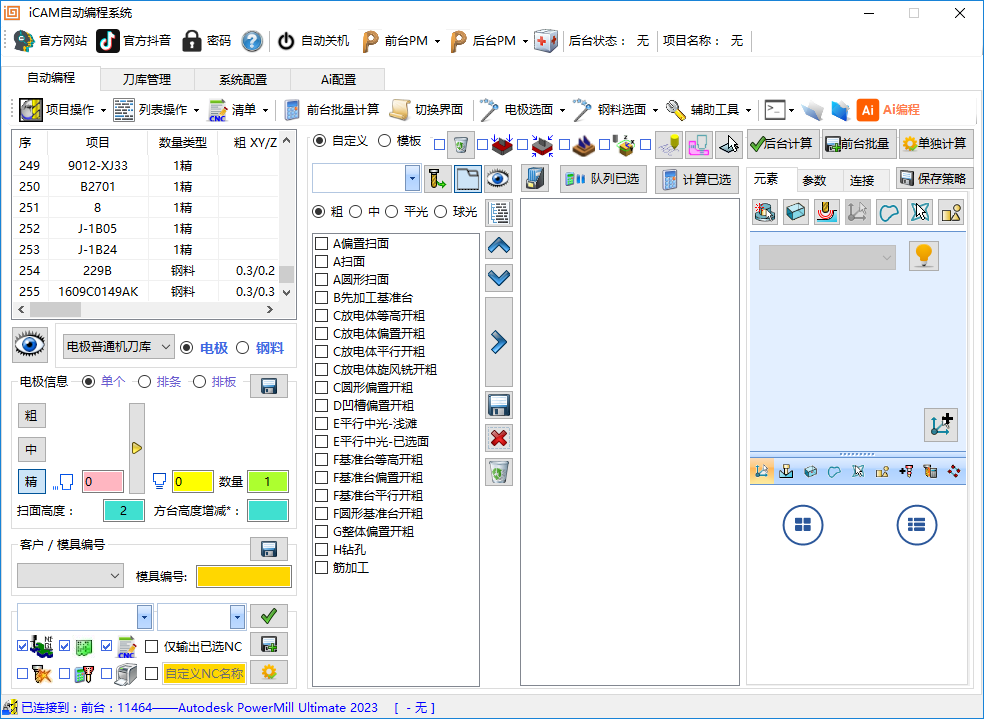Click the 队列已选 button
The image size is (984, 719).
point(602,179)
